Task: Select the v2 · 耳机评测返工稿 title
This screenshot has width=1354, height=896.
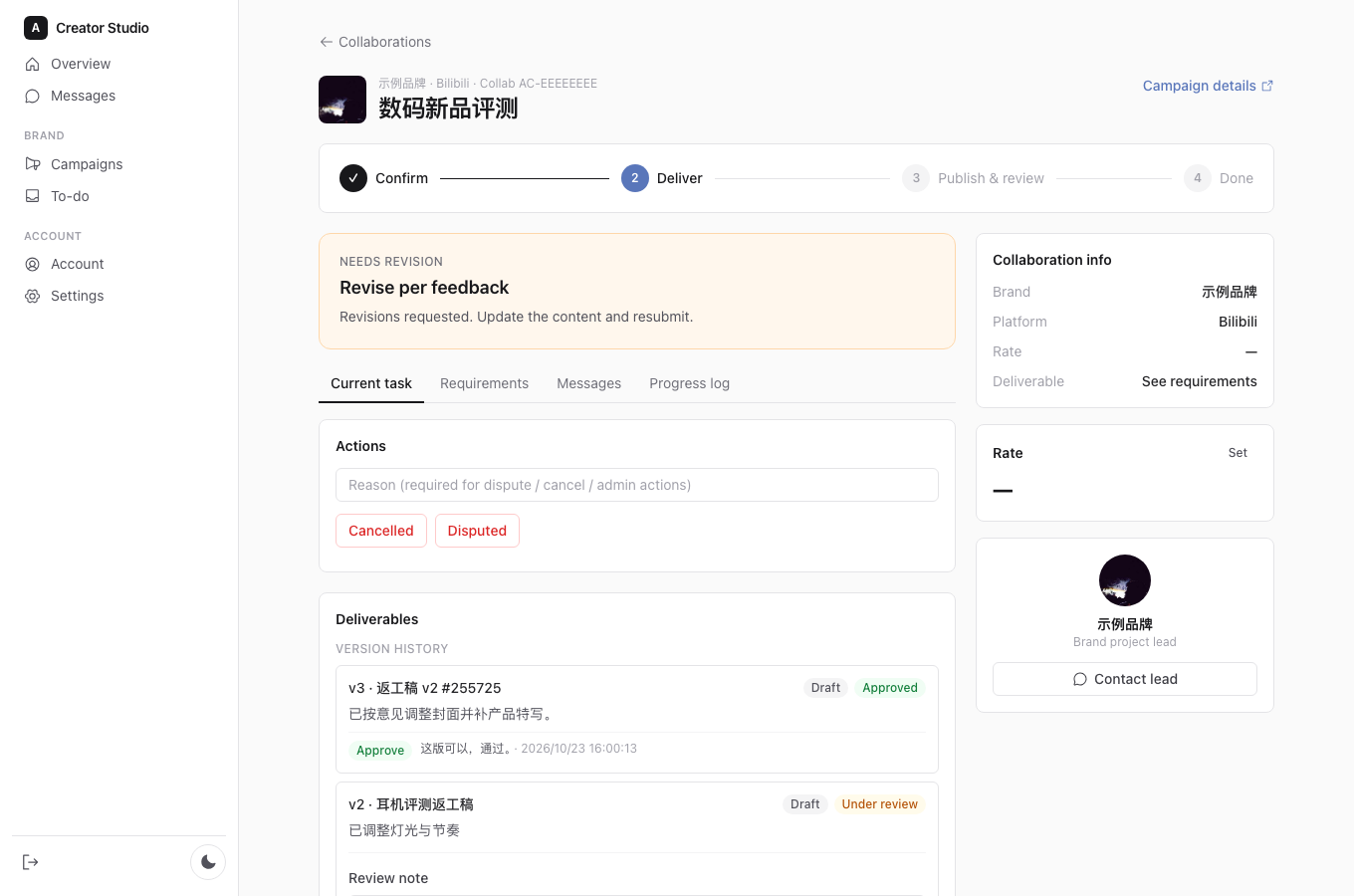Action: pyautogui.click(x=411, y=804)
